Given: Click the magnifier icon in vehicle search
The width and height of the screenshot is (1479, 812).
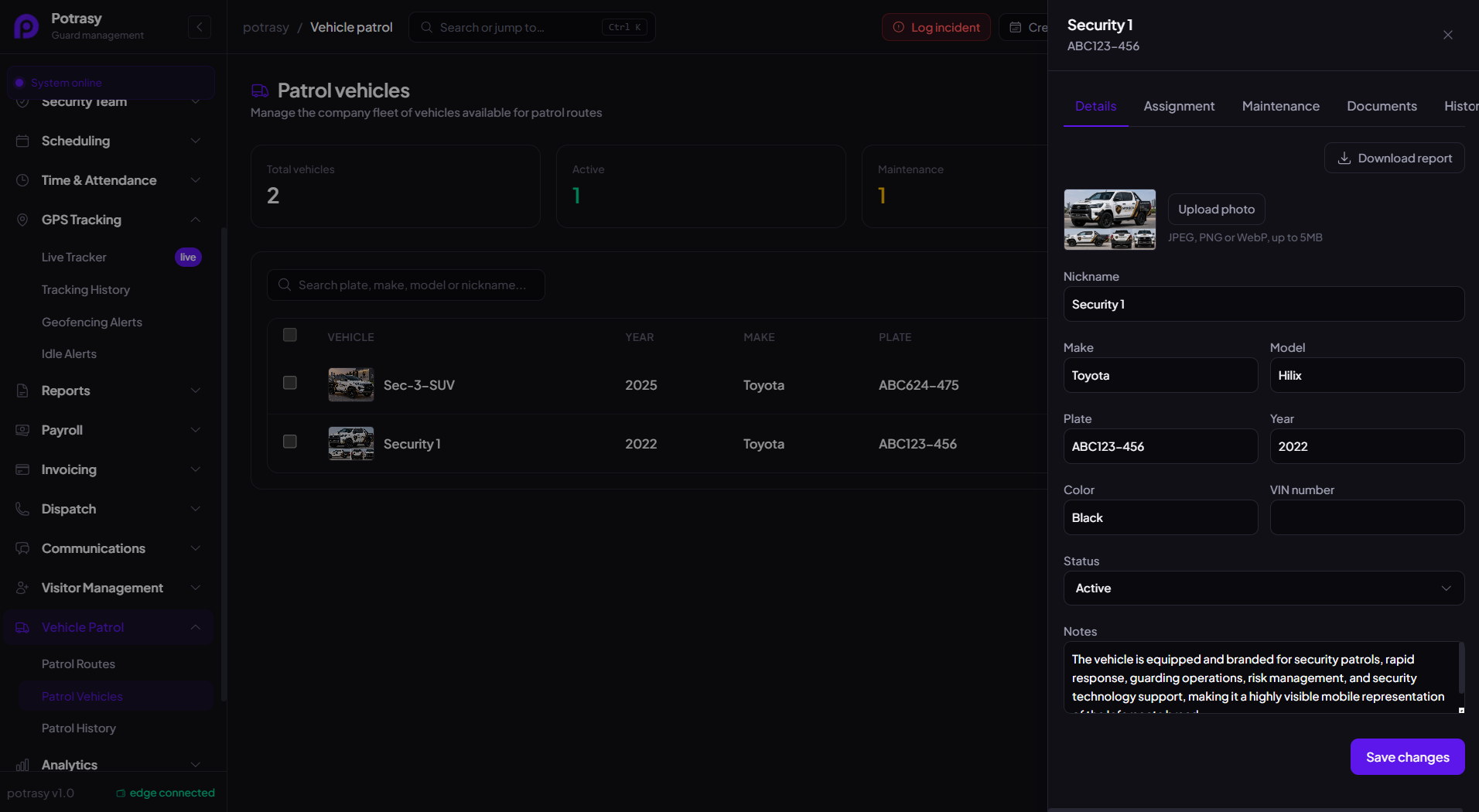Looking at the screenshot, I should [285, 285].
